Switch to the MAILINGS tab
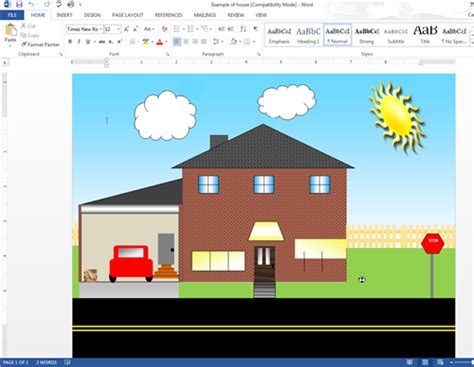This screenshot has height=367, width=474. coord(205,15)
